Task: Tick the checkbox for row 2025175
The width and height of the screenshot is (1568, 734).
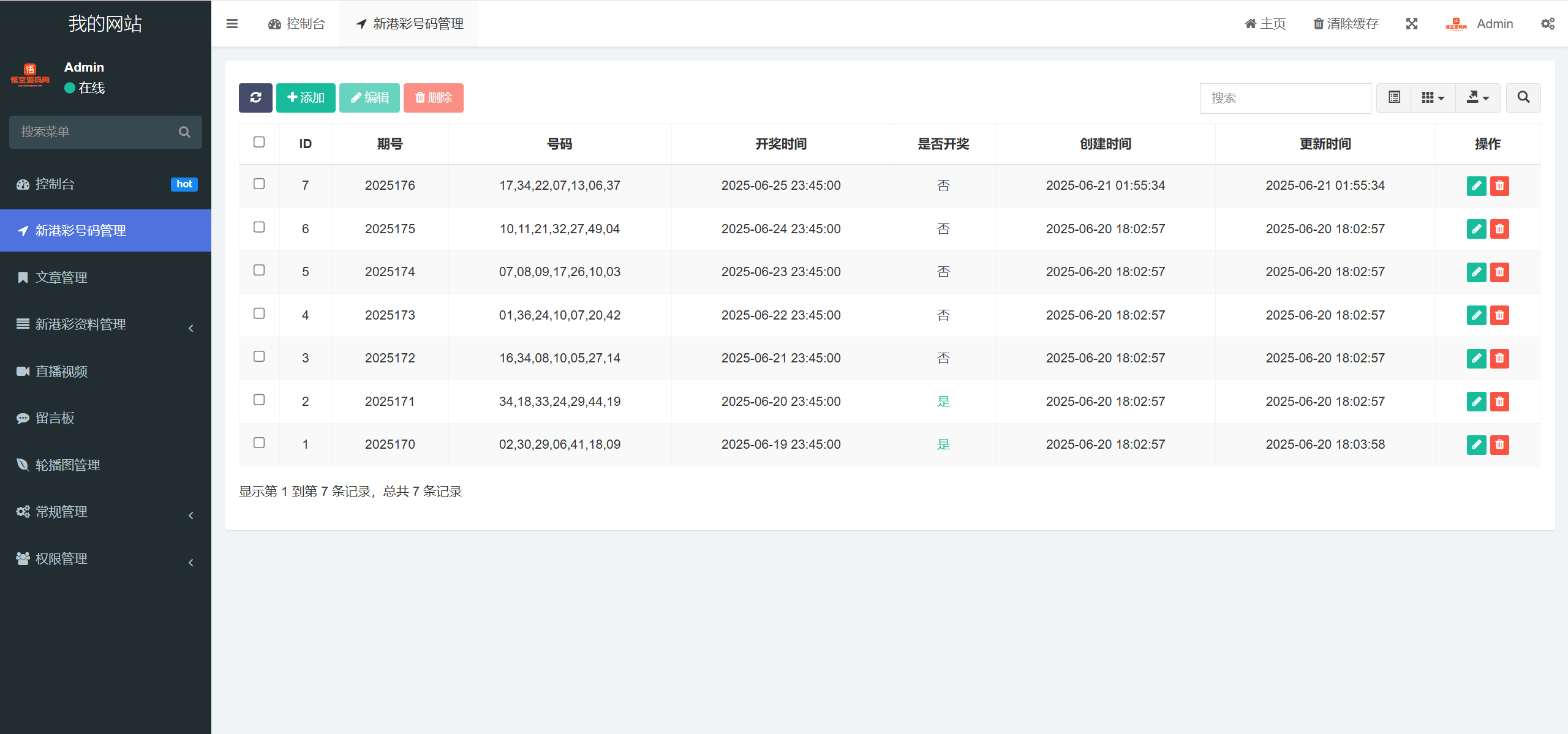Action: pos(259,227)
